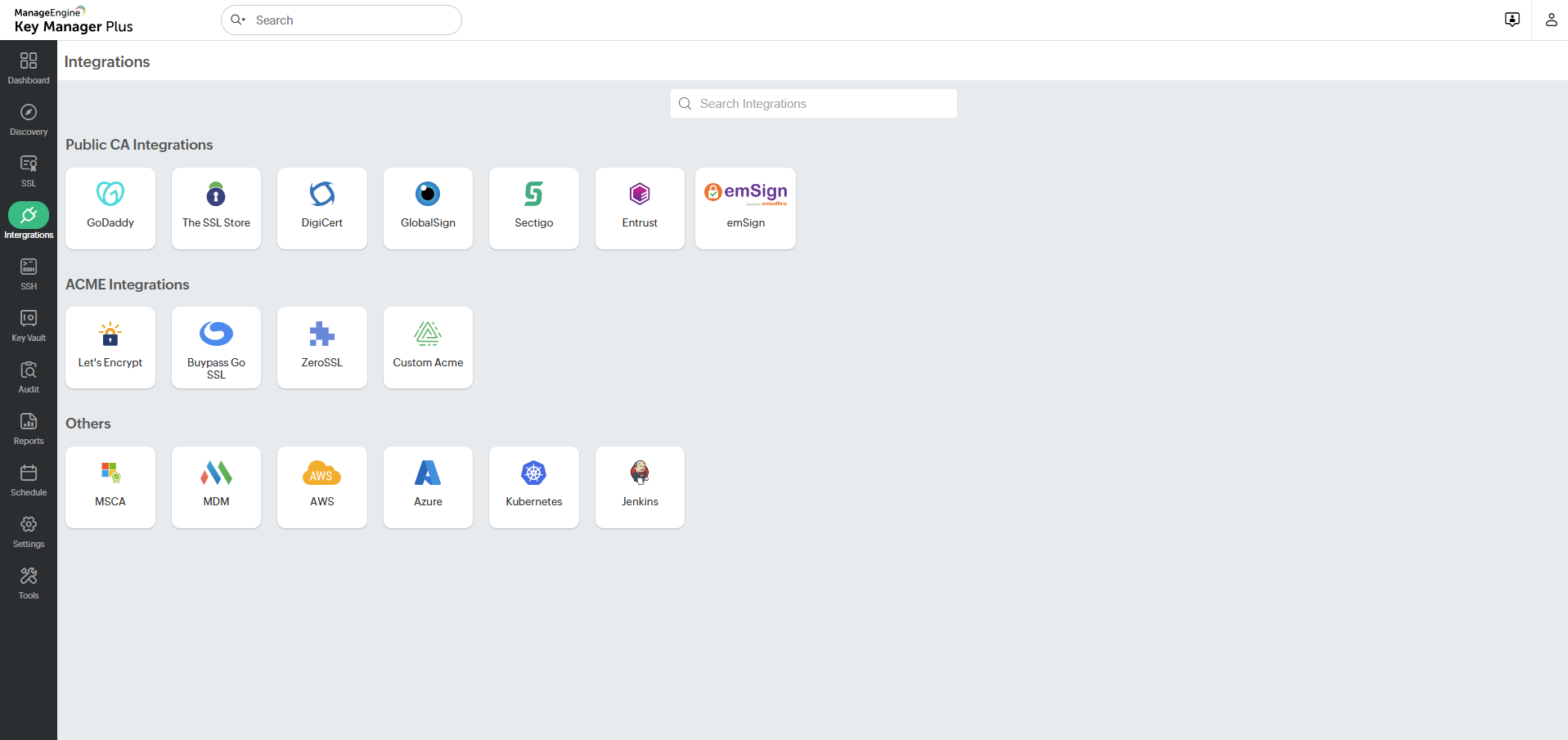Select The SSL Store integration
Viewport: 1568px width, 740px height.
[216, 209]
